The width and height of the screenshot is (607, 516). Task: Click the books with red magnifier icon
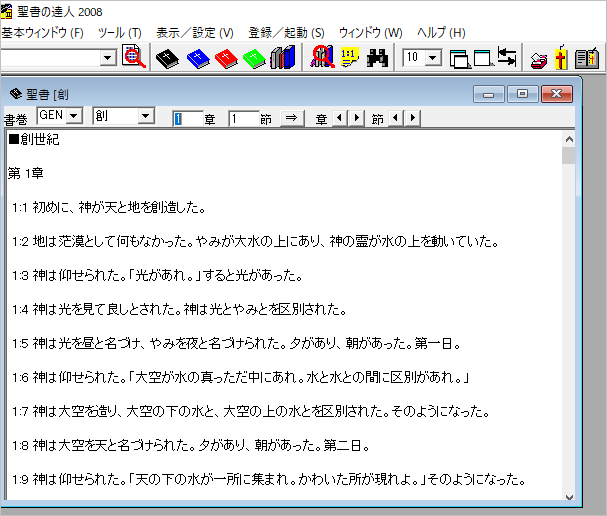(x=322, y=57)
